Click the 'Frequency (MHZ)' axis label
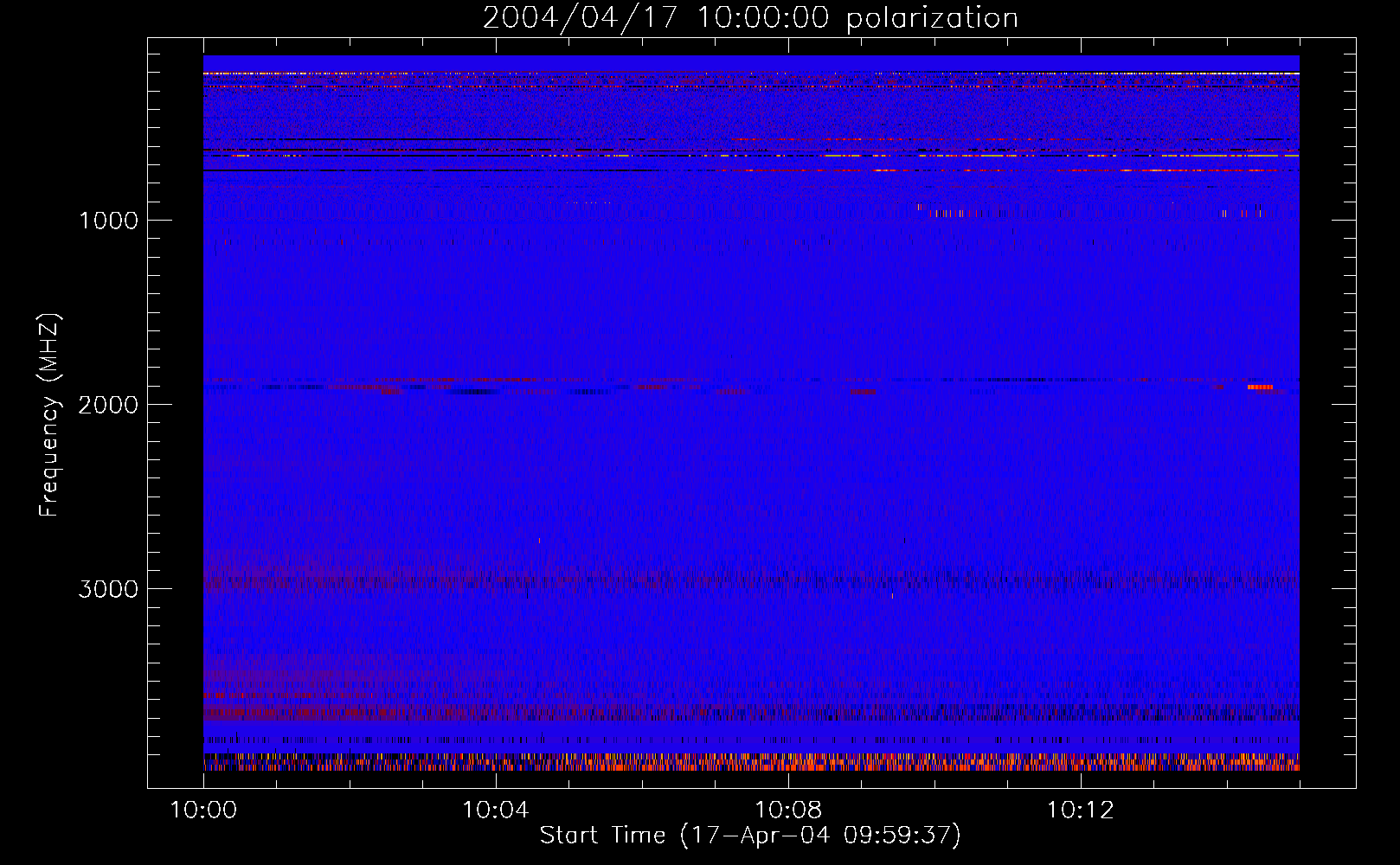This screenshot has width=1400, height=865. [50, 415]
